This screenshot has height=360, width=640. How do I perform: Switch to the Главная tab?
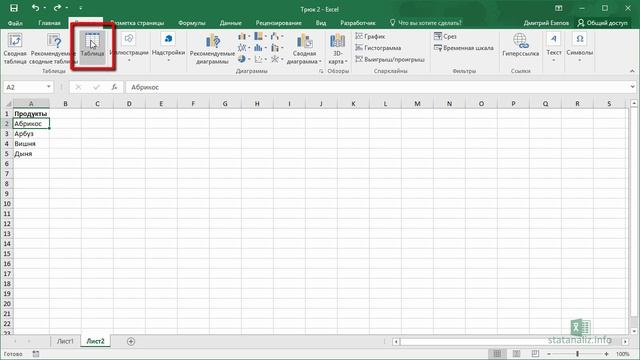click(49, 23)
